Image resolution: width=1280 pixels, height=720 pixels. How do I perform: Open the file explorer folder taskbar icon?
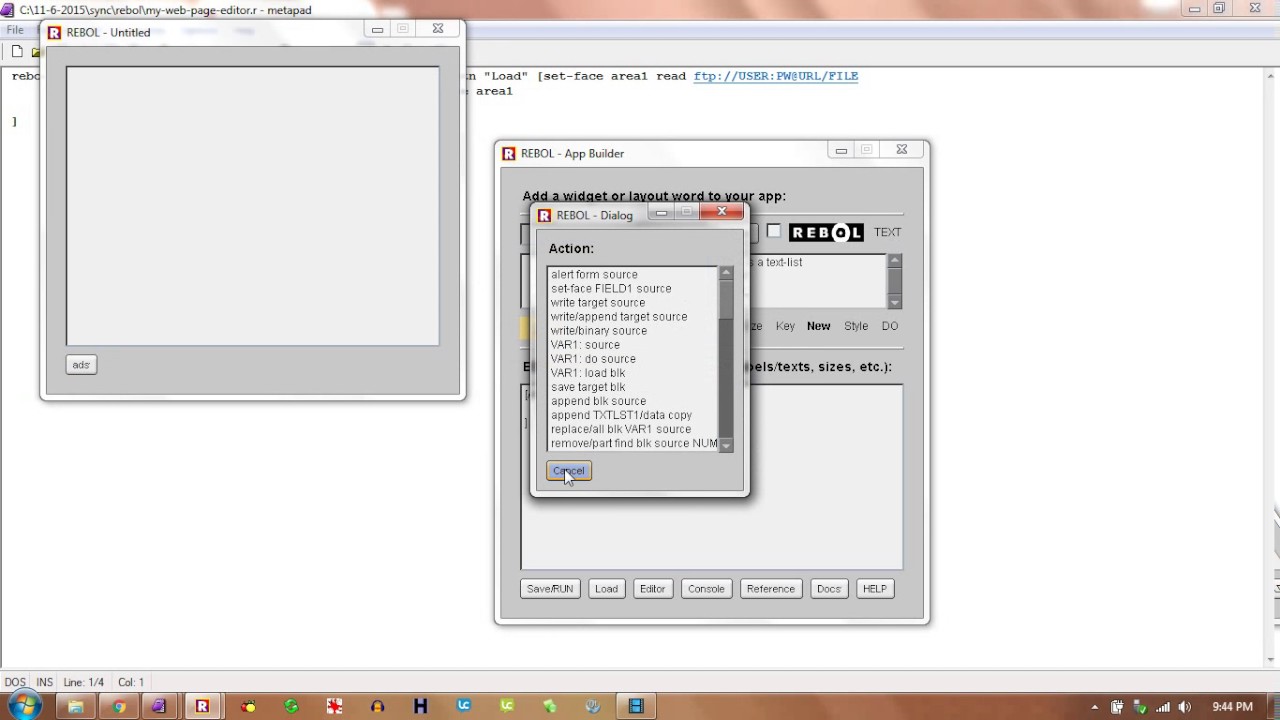coord(75,706)
